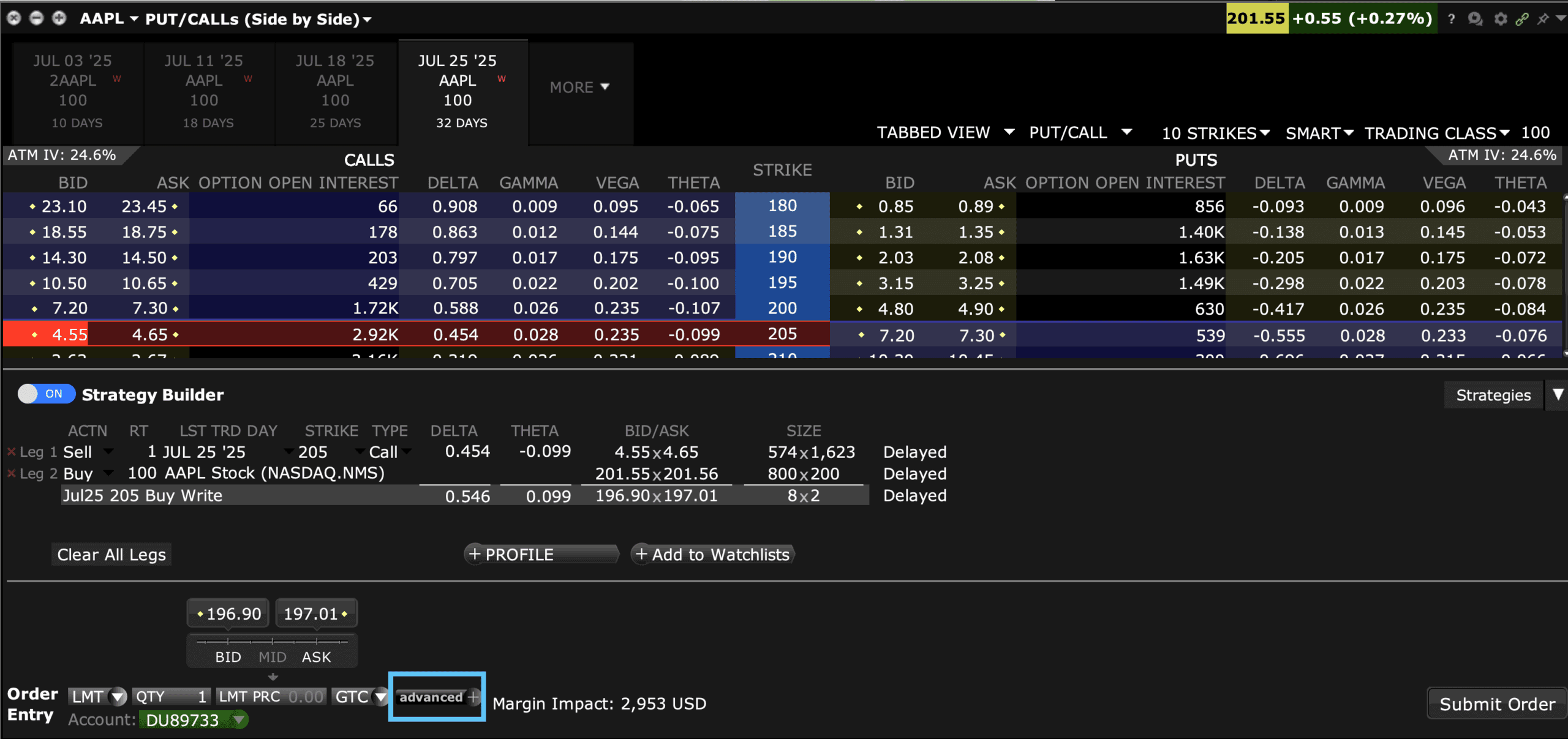Open the GTC time-in-force dropdown
The height and width of the screenshot is (739, 1568).
coord(380,697)
